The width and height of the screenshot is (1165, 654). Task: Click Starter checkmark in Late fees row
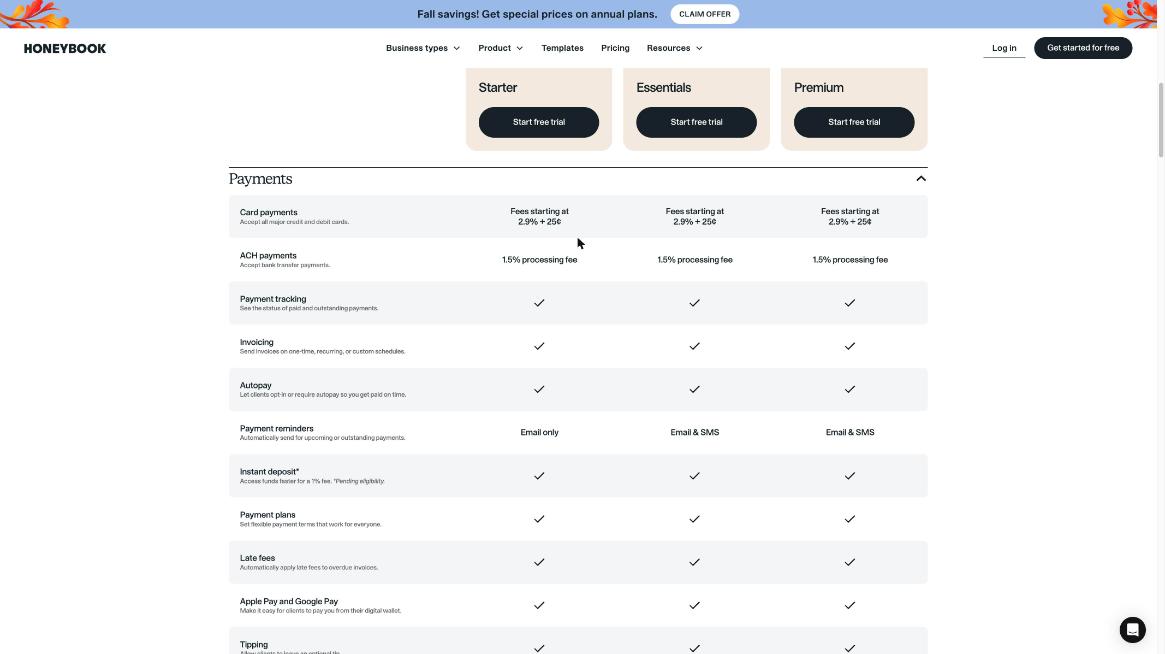pyautogui.click(x=539, y=562)
